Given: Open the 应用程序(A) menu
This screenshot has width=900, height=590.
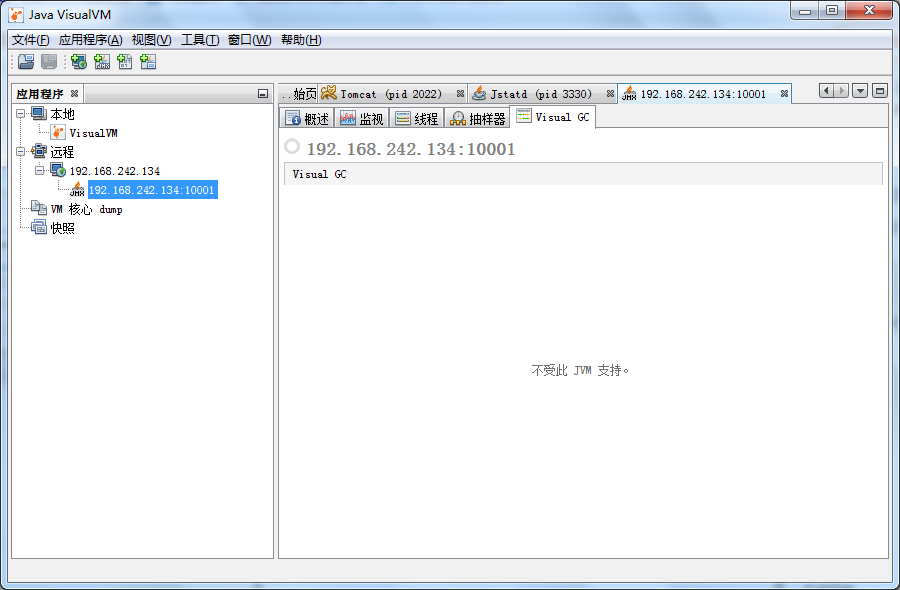Looking at the screenshot, I should [91, 40].
